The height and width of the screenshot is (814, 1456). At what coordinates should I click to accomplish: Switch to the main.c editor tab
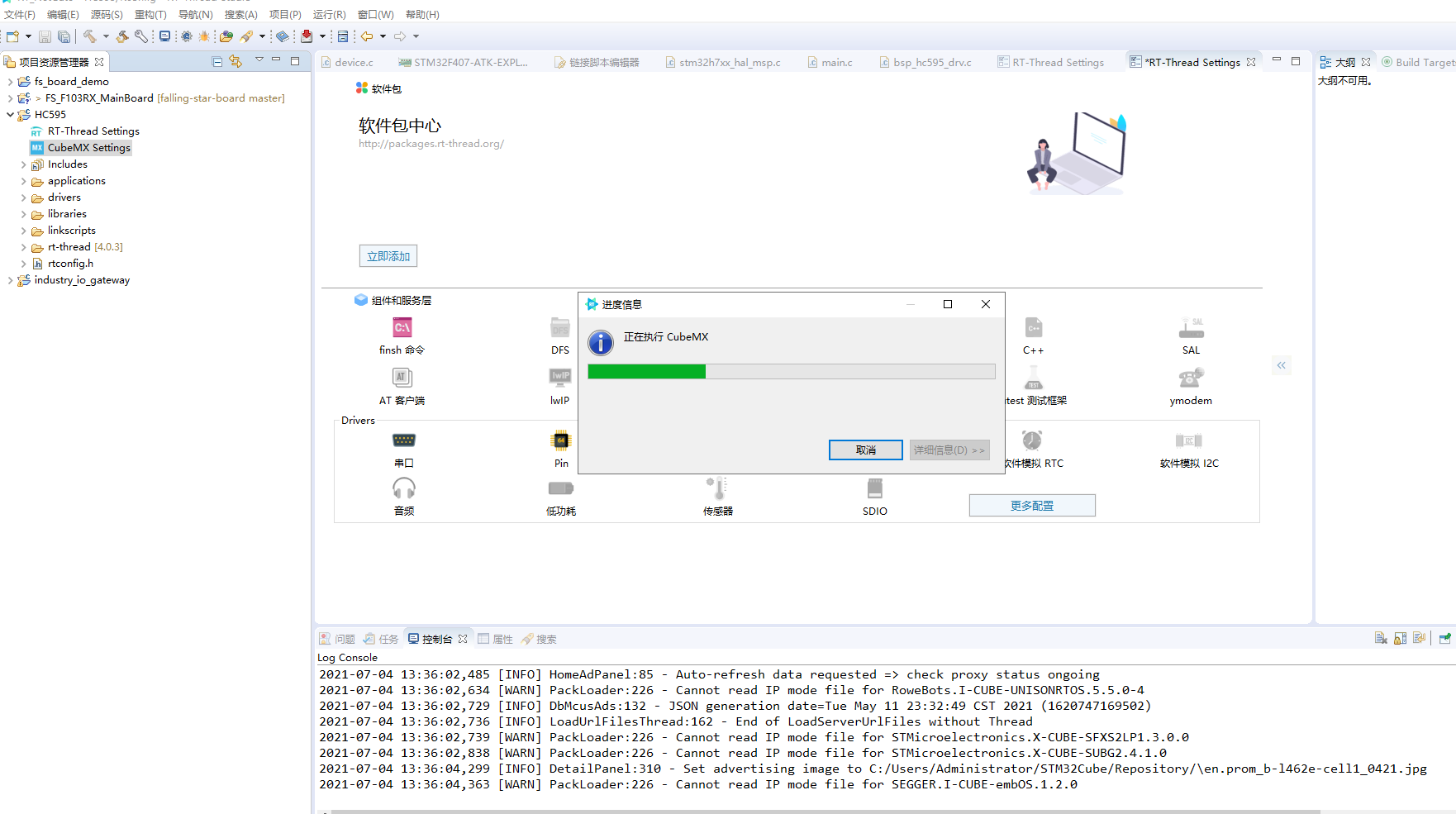pos(830,62)
